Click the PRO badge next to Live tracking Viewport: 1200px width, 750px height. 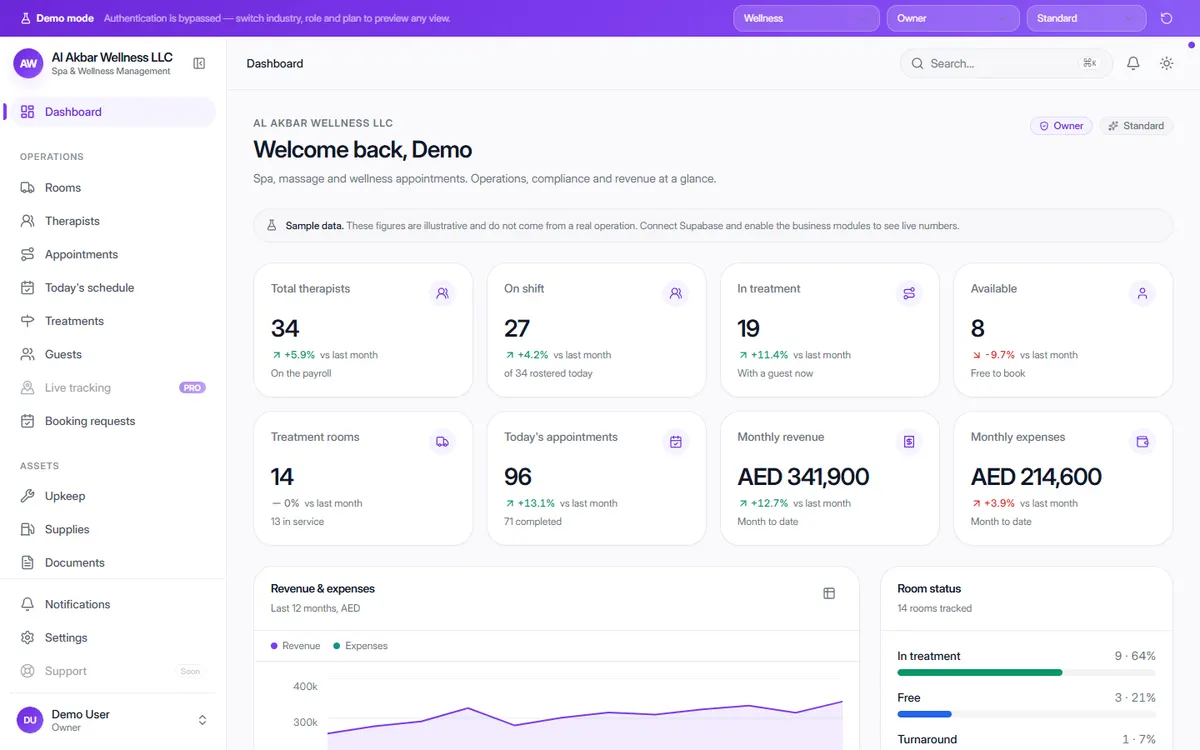pos(192,388)
